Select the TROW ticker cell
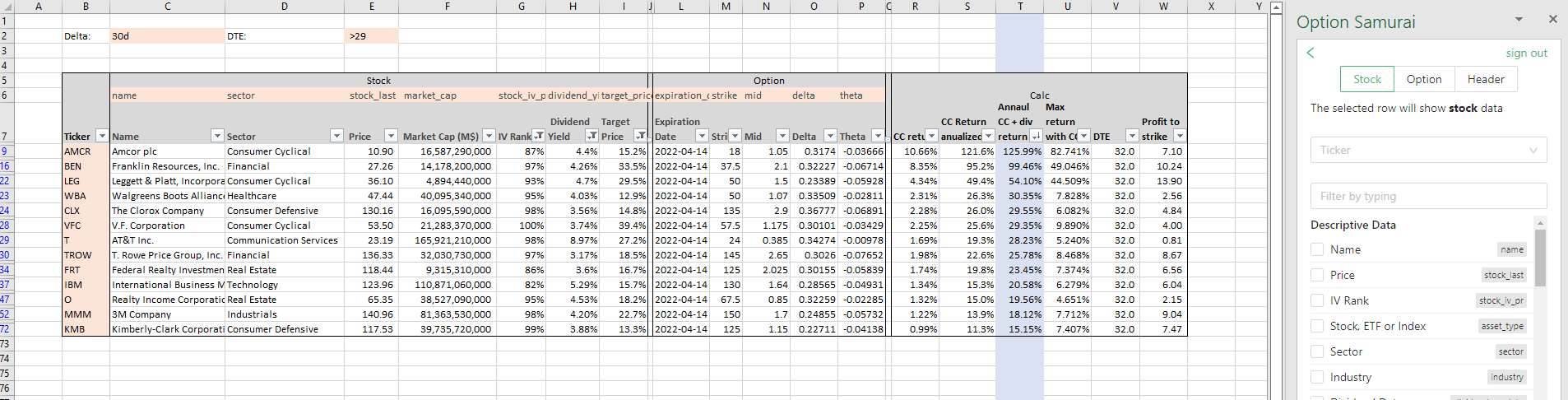Screen dimensions: 1568x400 (x=86, y=255)
